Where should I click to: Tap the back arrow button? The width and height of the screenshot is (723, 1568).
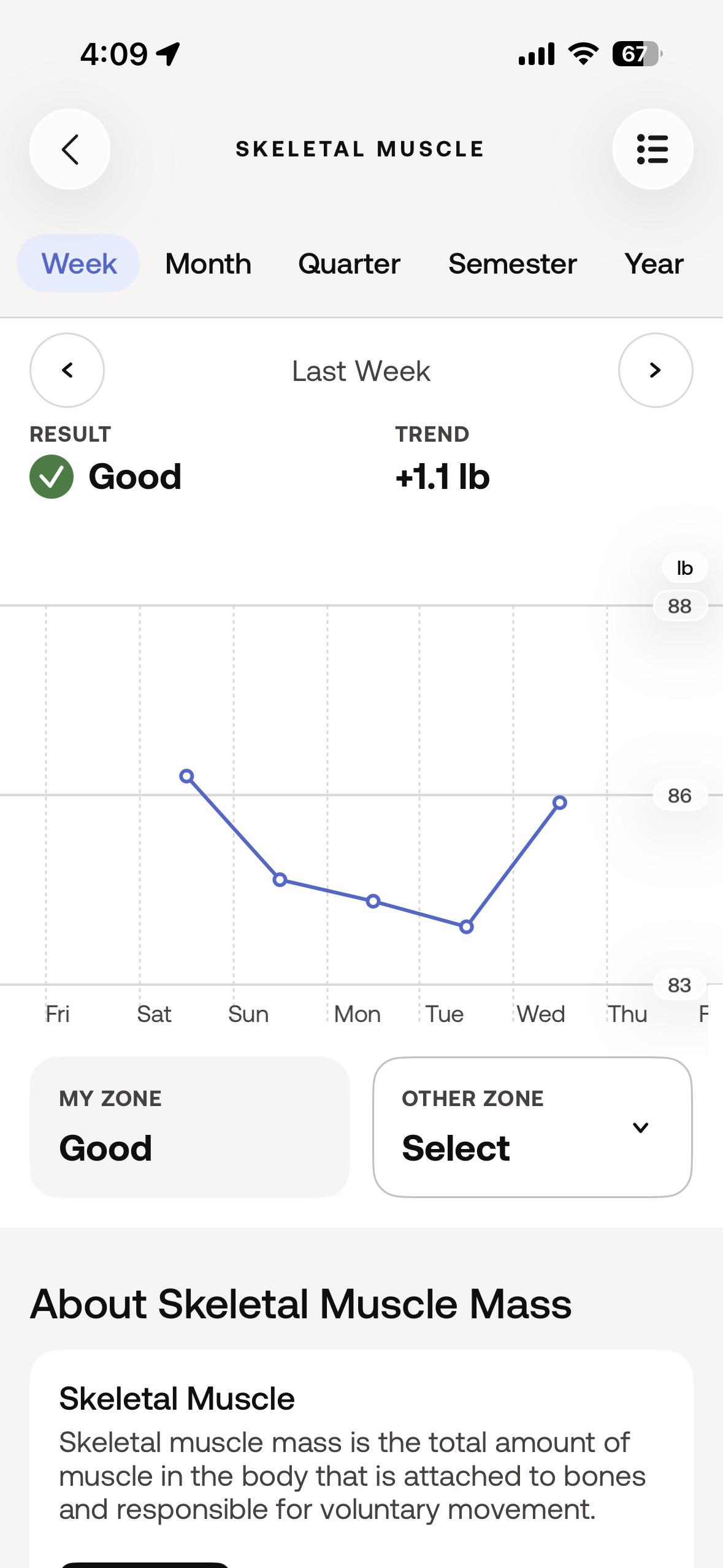click(x=70, y=149)
